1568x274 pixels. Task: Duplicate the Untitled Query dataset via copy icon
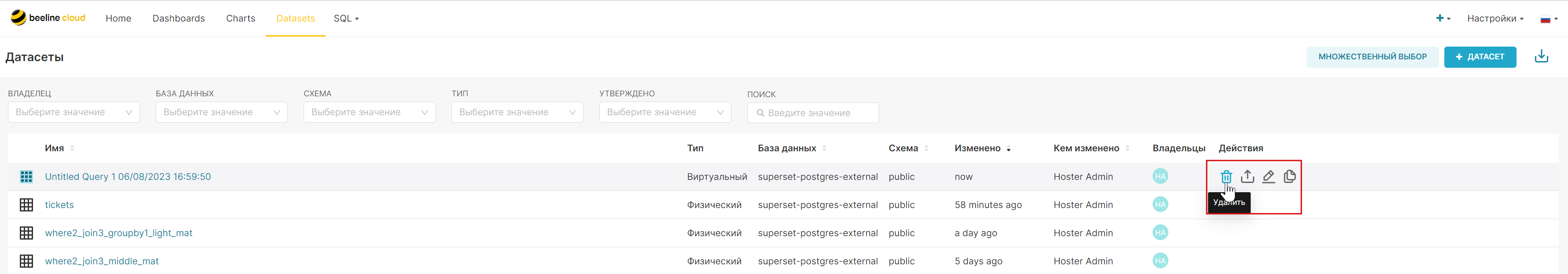coord(1289,176)
